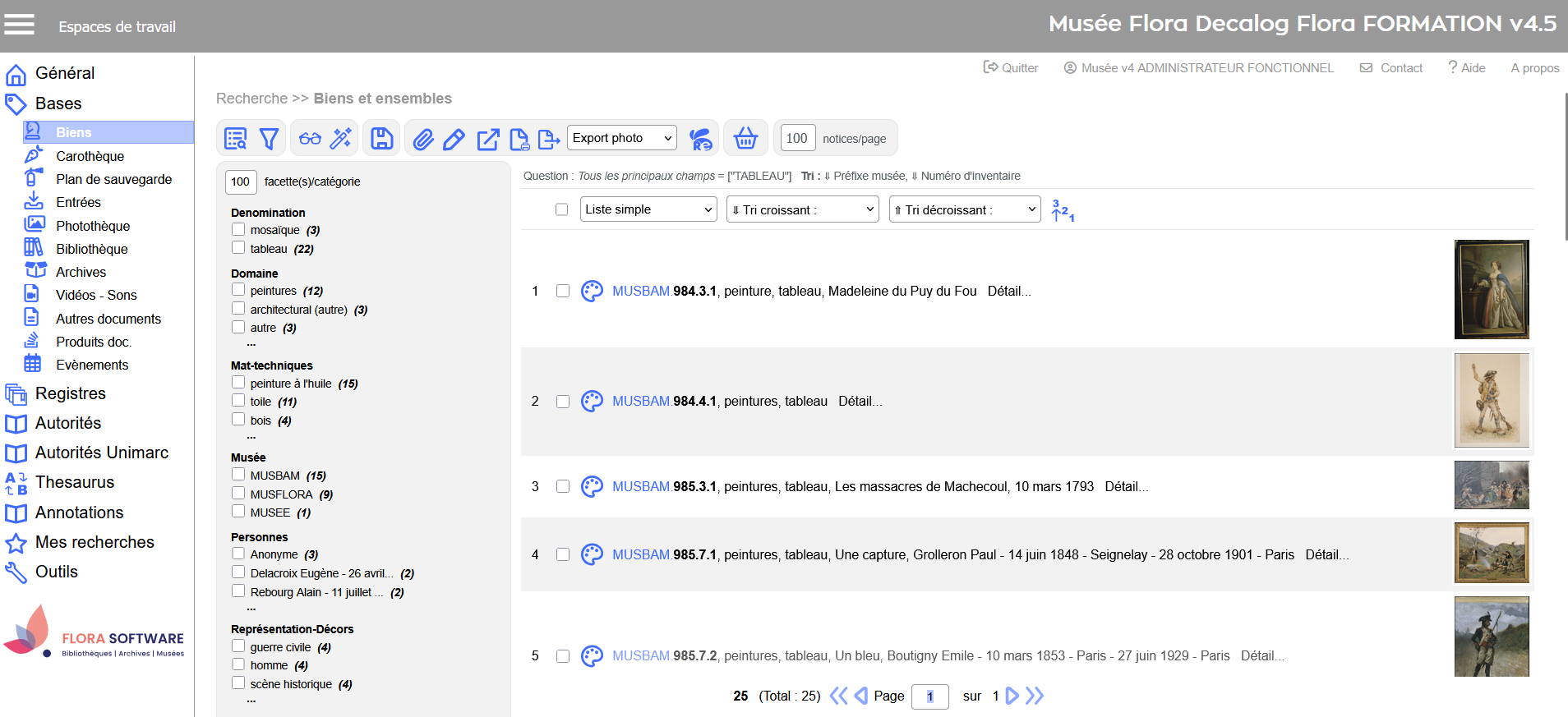
Task: Select the checkbox for result MUSBAM.984.3.1
Action: [x=563, y=291]
